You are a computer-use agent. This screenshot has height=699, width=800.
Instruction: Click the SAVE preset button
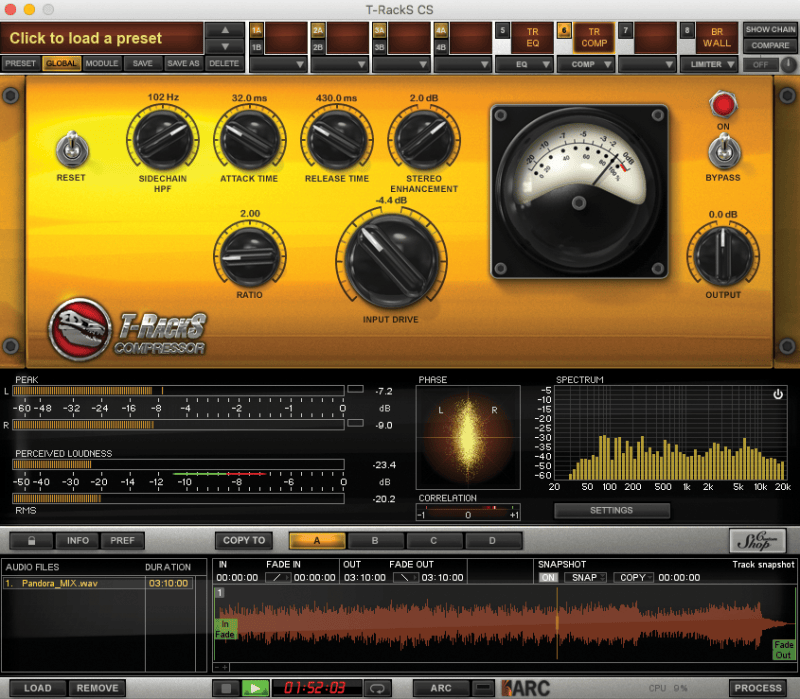[143, 63]
